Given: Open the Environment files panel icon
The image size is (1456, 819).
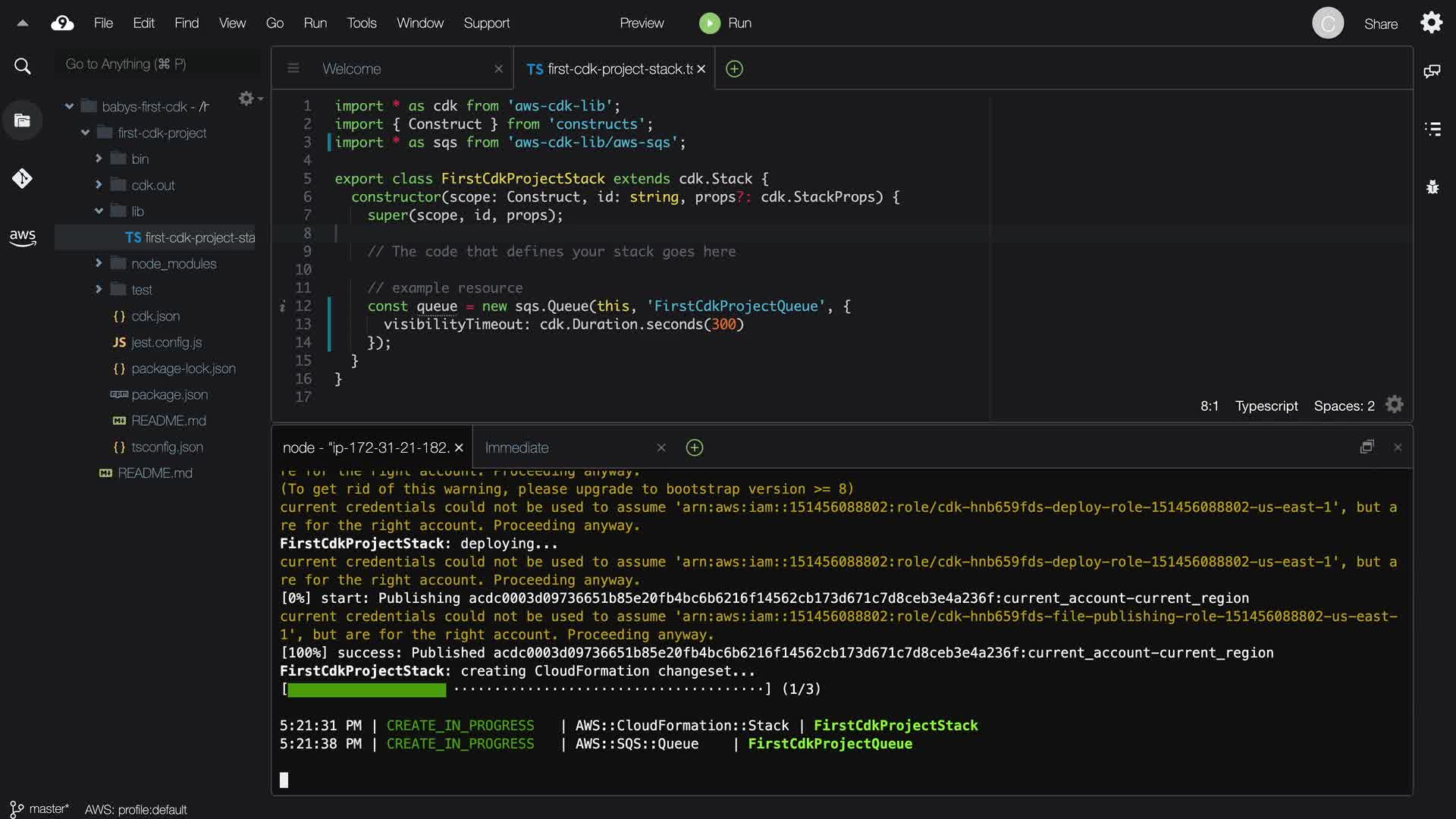Looking at the screenshot, I should 22,121.
